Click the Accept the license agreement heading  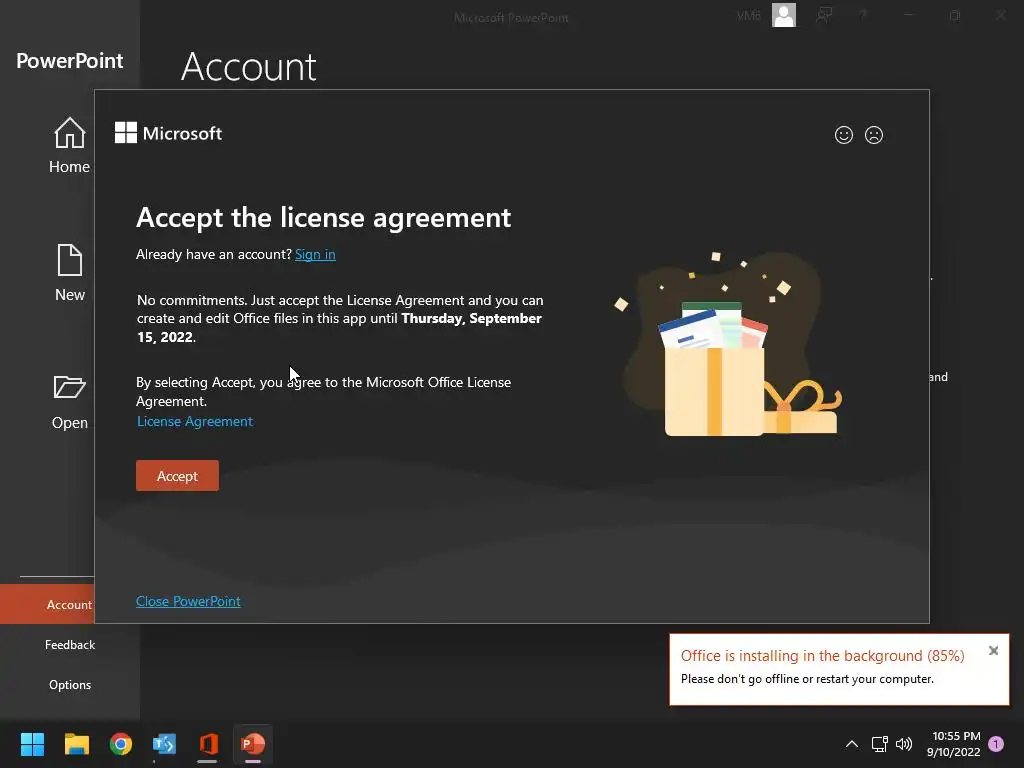tap(323, 217)
